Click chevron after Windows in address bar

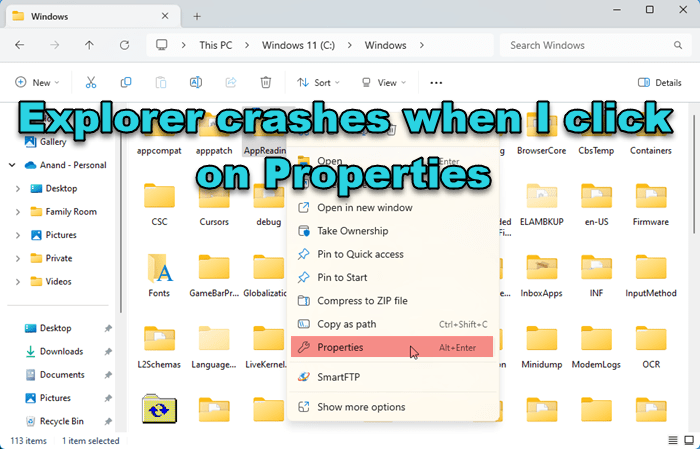(421, 45)
